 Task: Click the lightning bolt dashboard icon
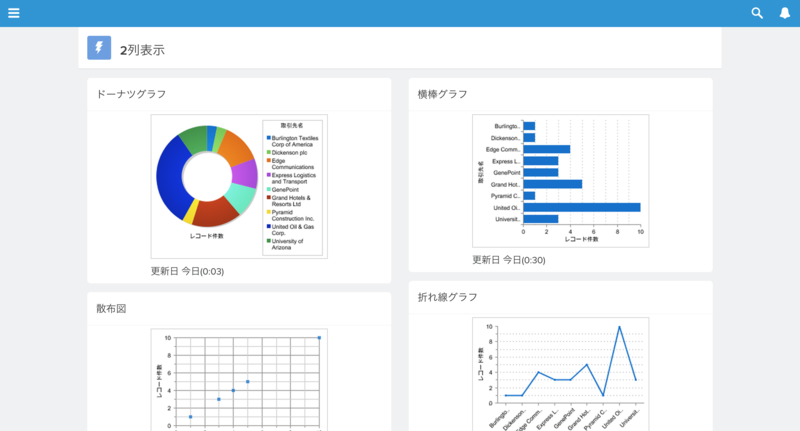pos(99,48)
